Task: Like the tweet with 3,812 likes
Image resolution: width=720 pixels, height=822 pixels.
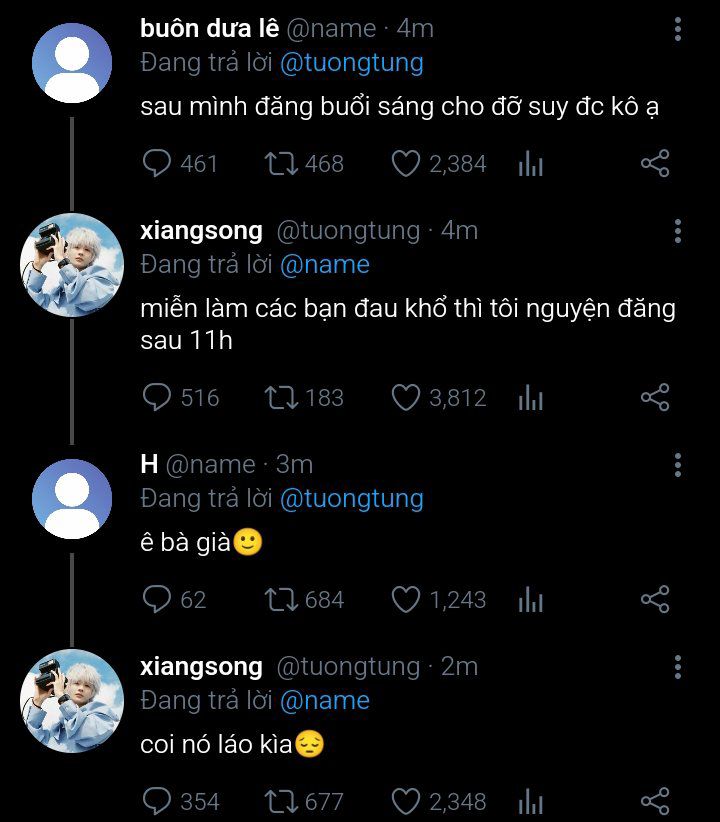Action: pos(405,398)
